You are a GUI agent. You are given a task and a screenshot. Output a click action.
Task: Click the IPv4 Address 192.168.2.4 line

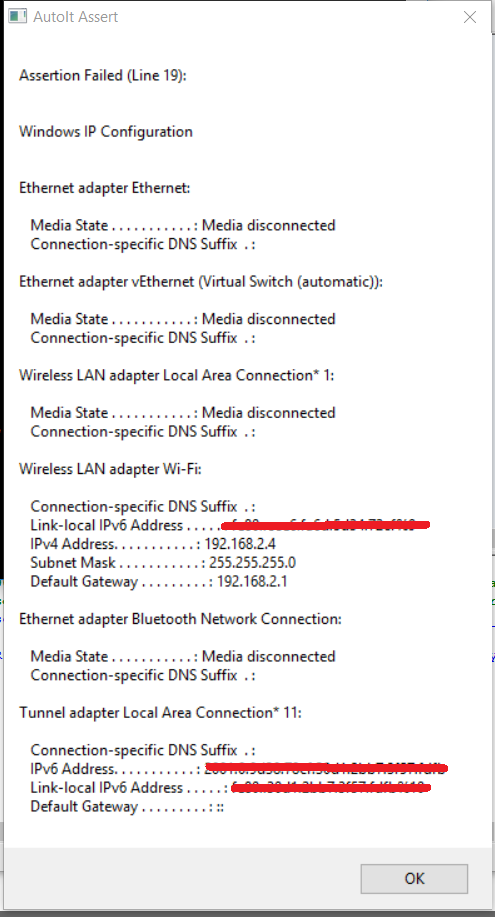(x=153, y=544)
